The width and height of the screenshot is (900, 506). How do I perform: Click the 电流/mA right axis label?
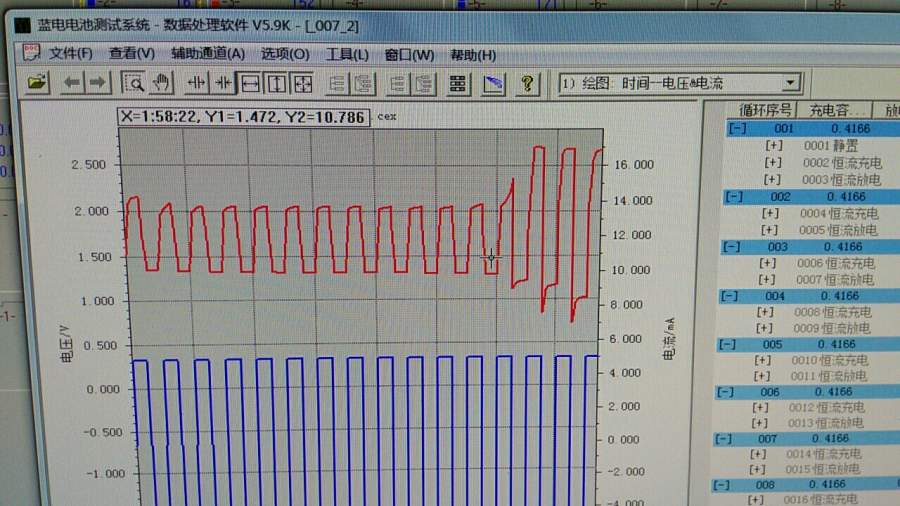click(669, 338)
